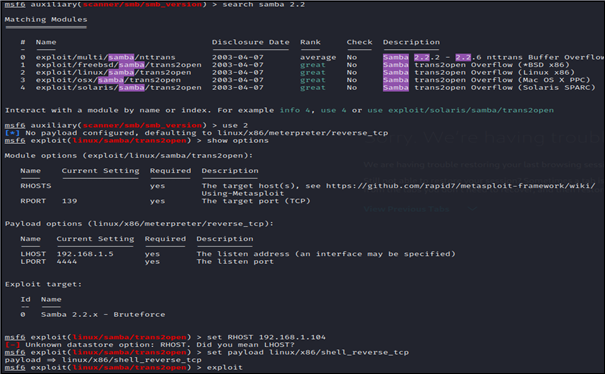Click LHOST value 192.168.1.5

[85, 254]
